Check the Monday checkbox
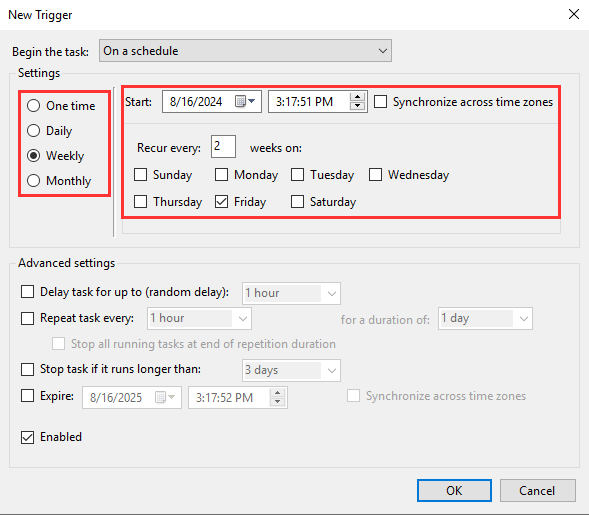 click(221, 175)
